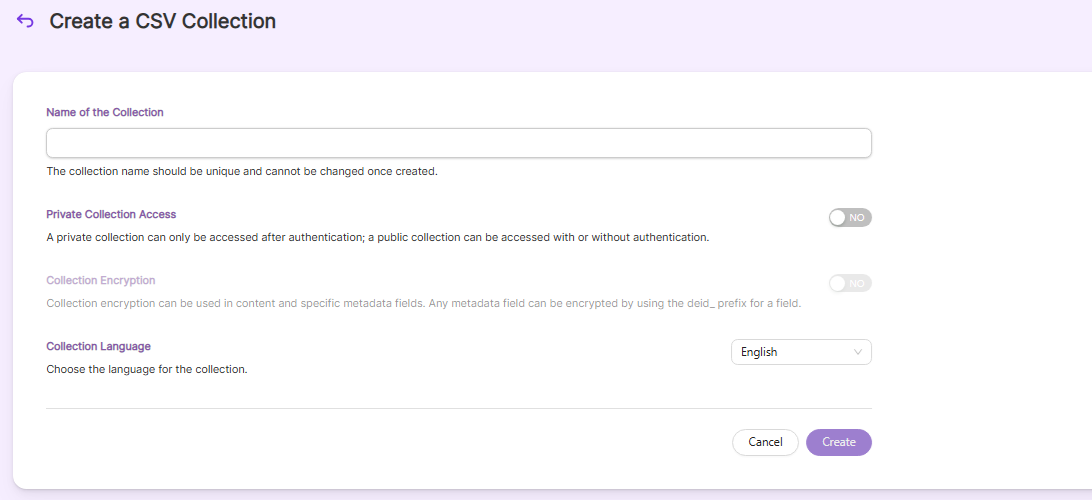
Task: Toggle the Private Collection Access switch
Action: [850, 218]
